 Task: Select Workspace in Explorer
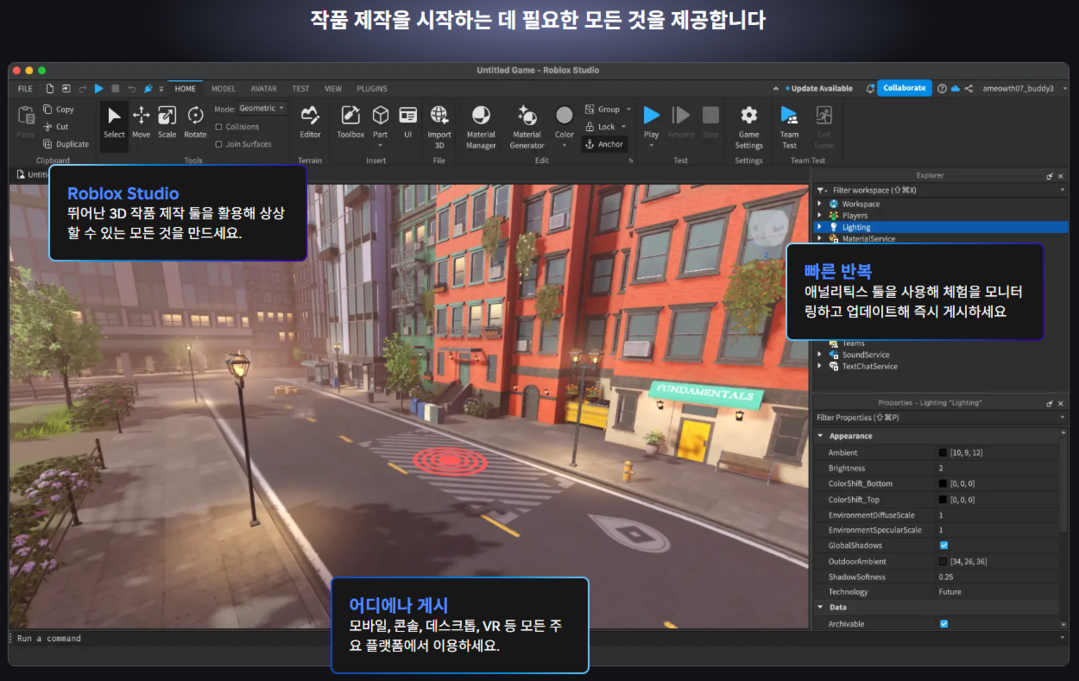point(861,204)
